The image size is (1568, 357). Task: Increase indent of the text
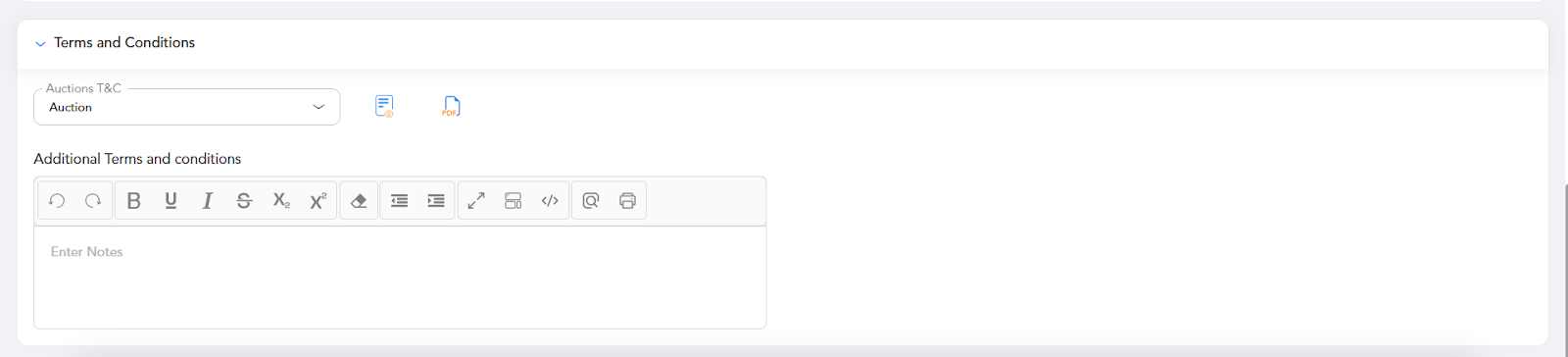click(x=436, y=201)
